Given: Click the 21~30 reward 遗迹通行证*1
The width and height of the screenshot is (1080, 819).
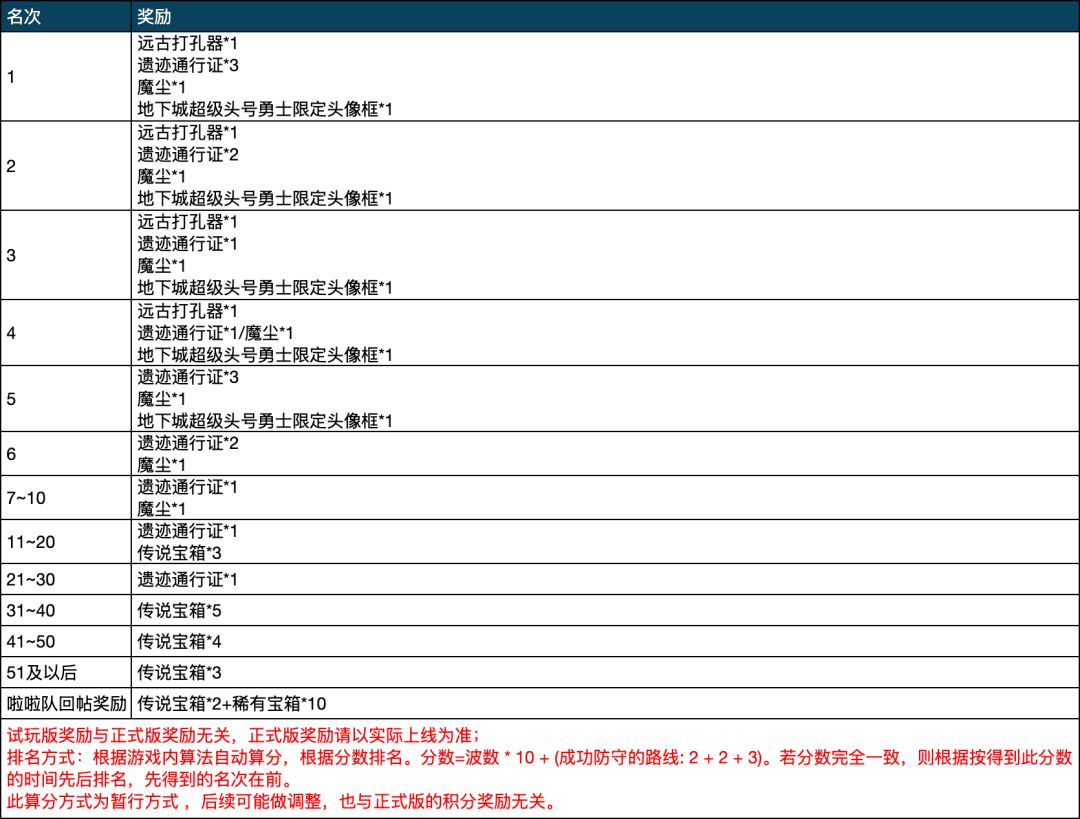Looking at the screenshot, I should point(187,579).
